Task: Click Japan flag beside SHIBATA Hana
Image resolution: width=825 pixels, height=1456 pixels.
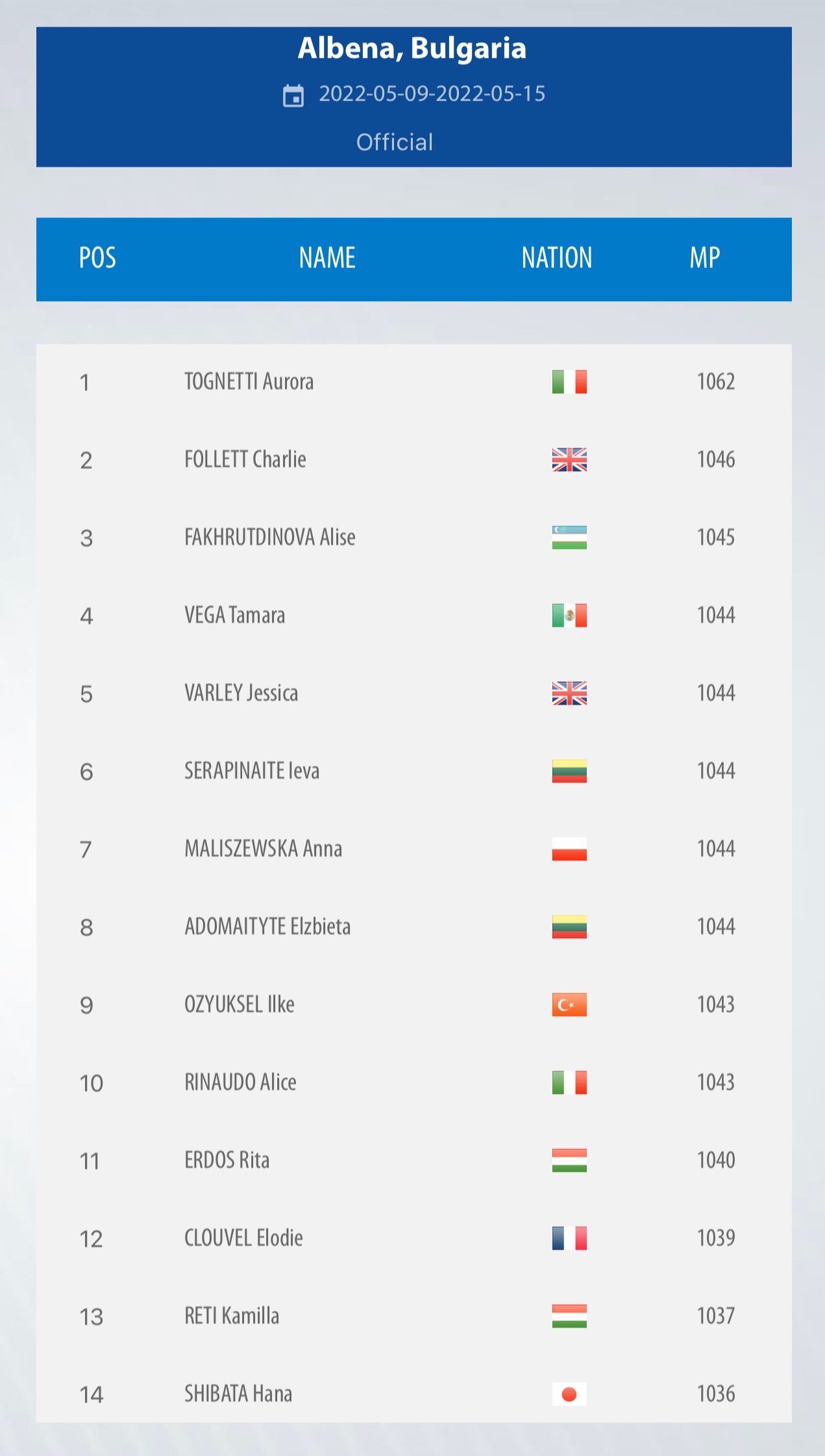Action: pos(569,1394)
